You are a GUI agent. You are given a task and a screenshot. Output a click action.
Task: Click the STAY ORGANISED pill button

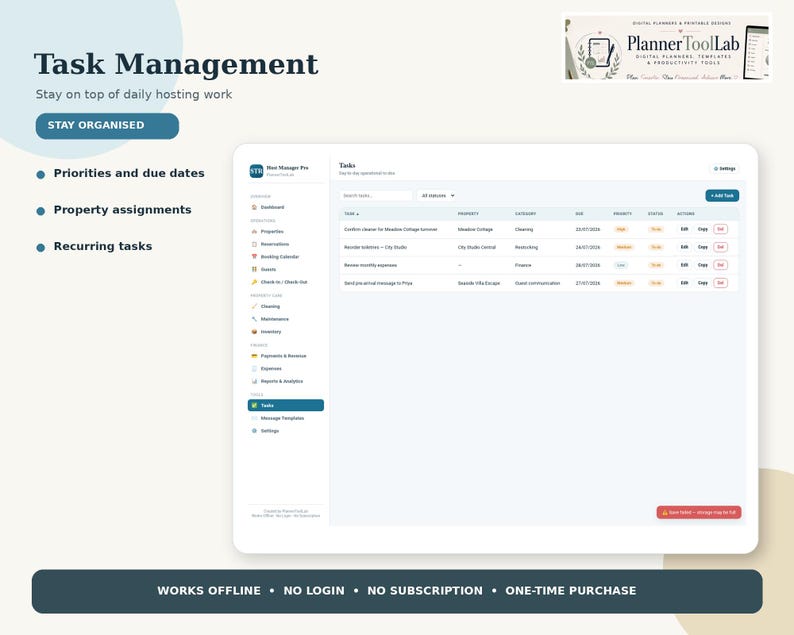[107, 126]
